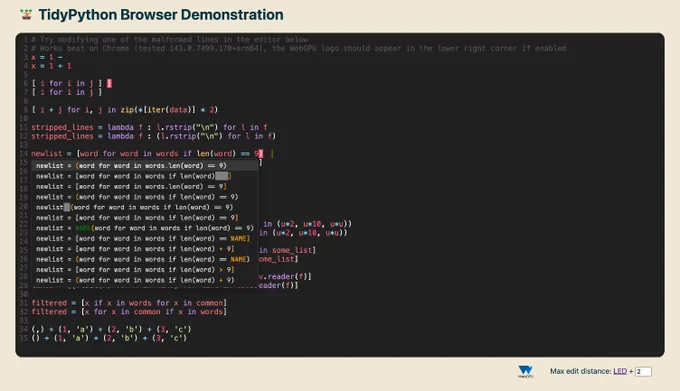
Task: Click line 14 'newlist = [word for word in words'
Action: (147, 153)
